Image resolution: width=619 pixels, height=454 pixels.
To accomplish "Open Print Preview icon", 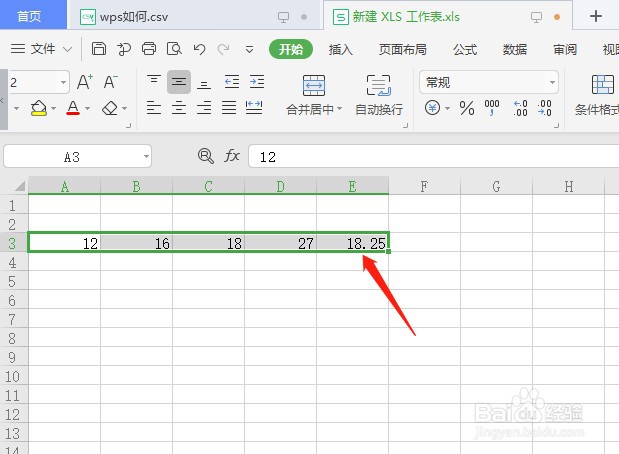I will pos(174,49).
